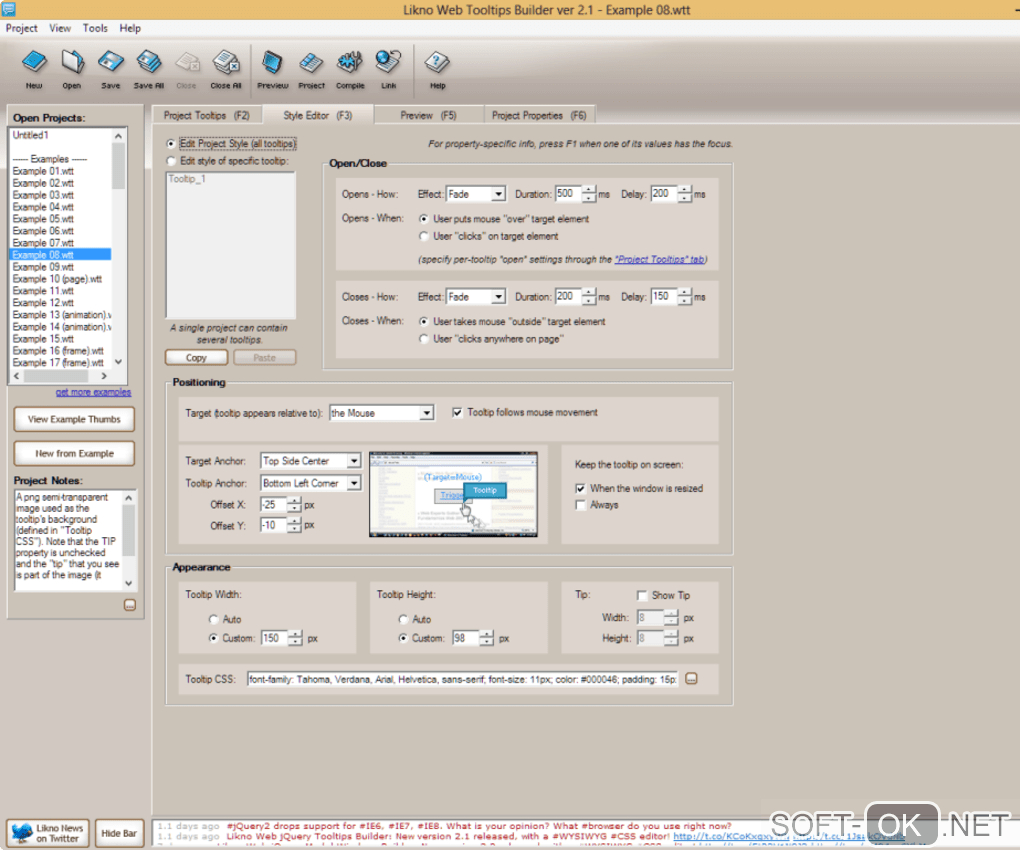The width and height of the screenshot is (1020, 850).
Task: Adjust the Opens Delay stepper
Action: 684,194
